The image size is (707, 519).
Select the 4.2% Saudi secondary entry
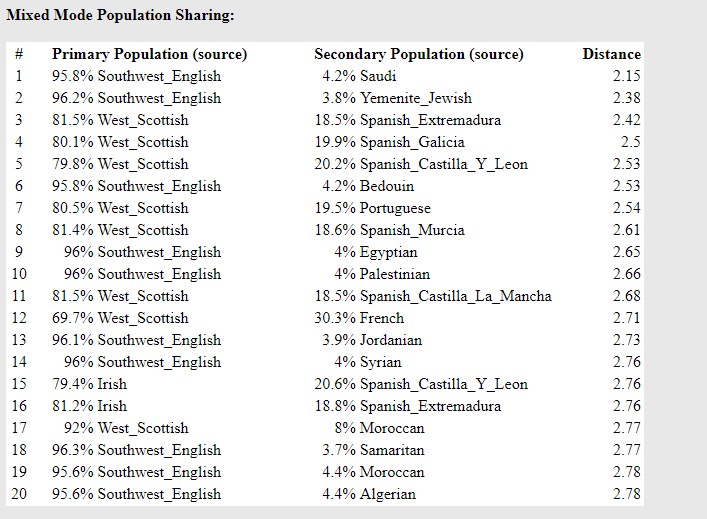(x=359, y=76)
